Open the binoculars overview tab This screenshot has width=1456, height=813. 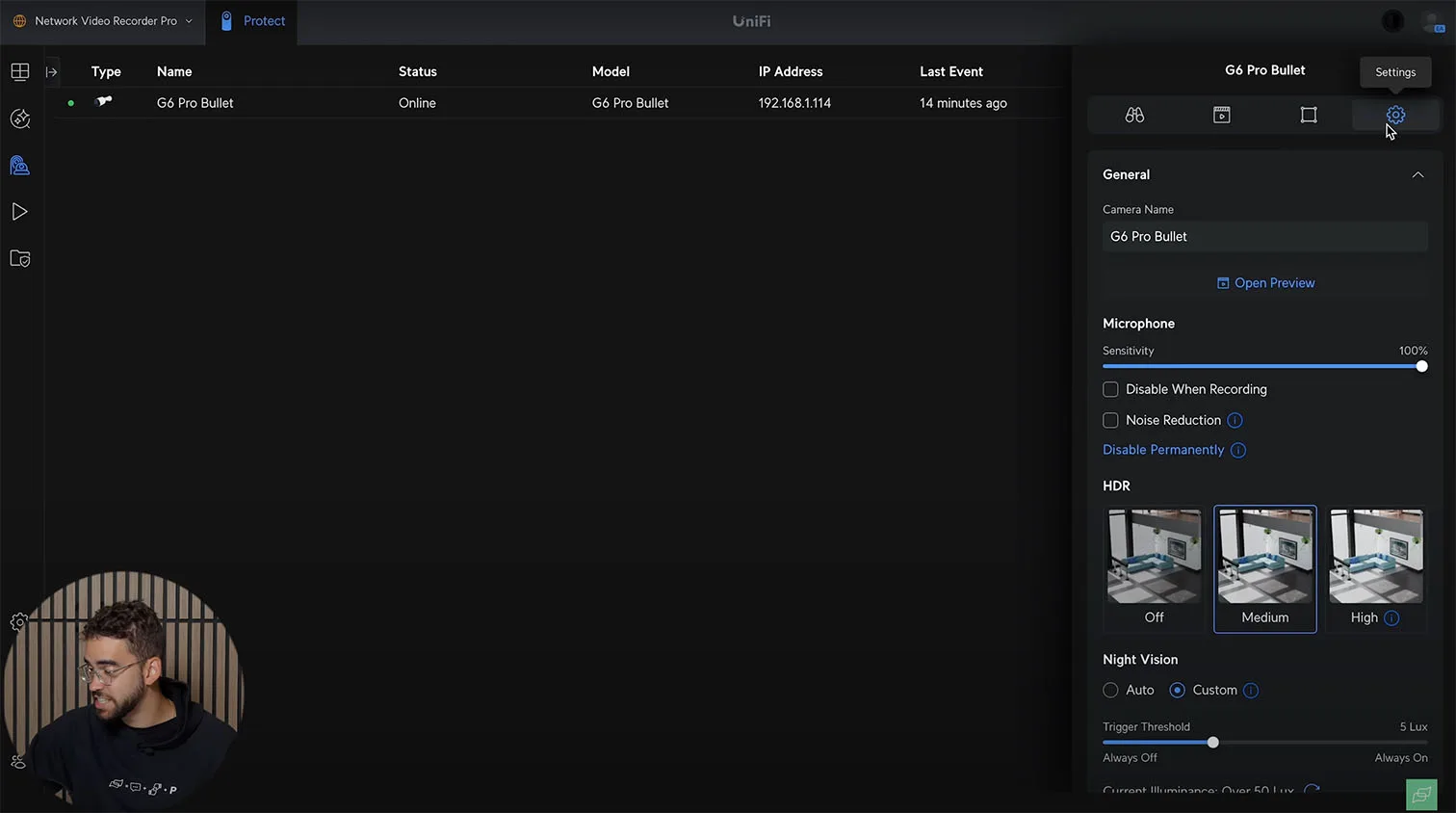tap(1134, 115)
